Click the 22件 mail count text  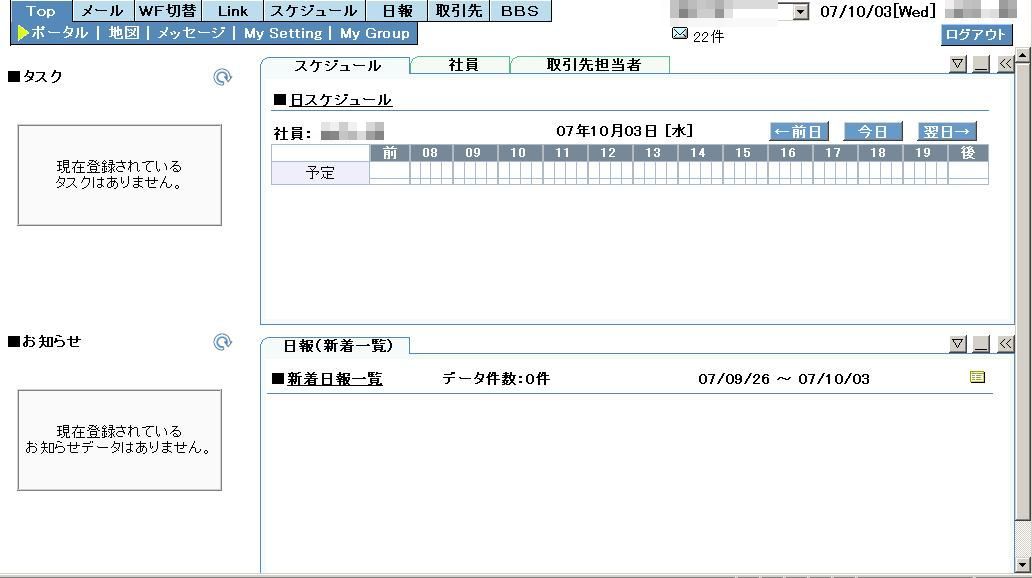pos(708,37)
